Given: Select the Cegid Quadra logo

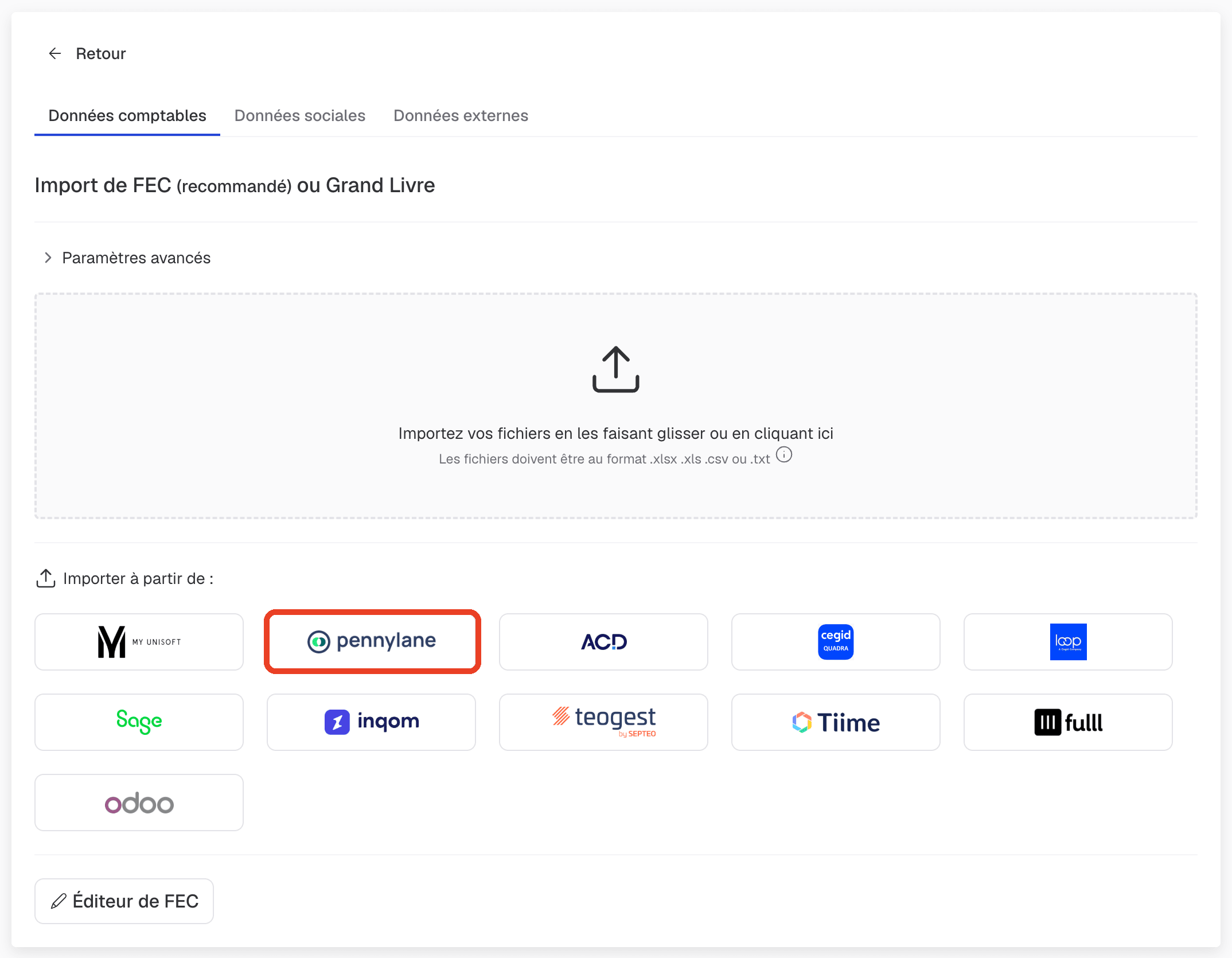Looking at the screenshot, I should point(836,642).
